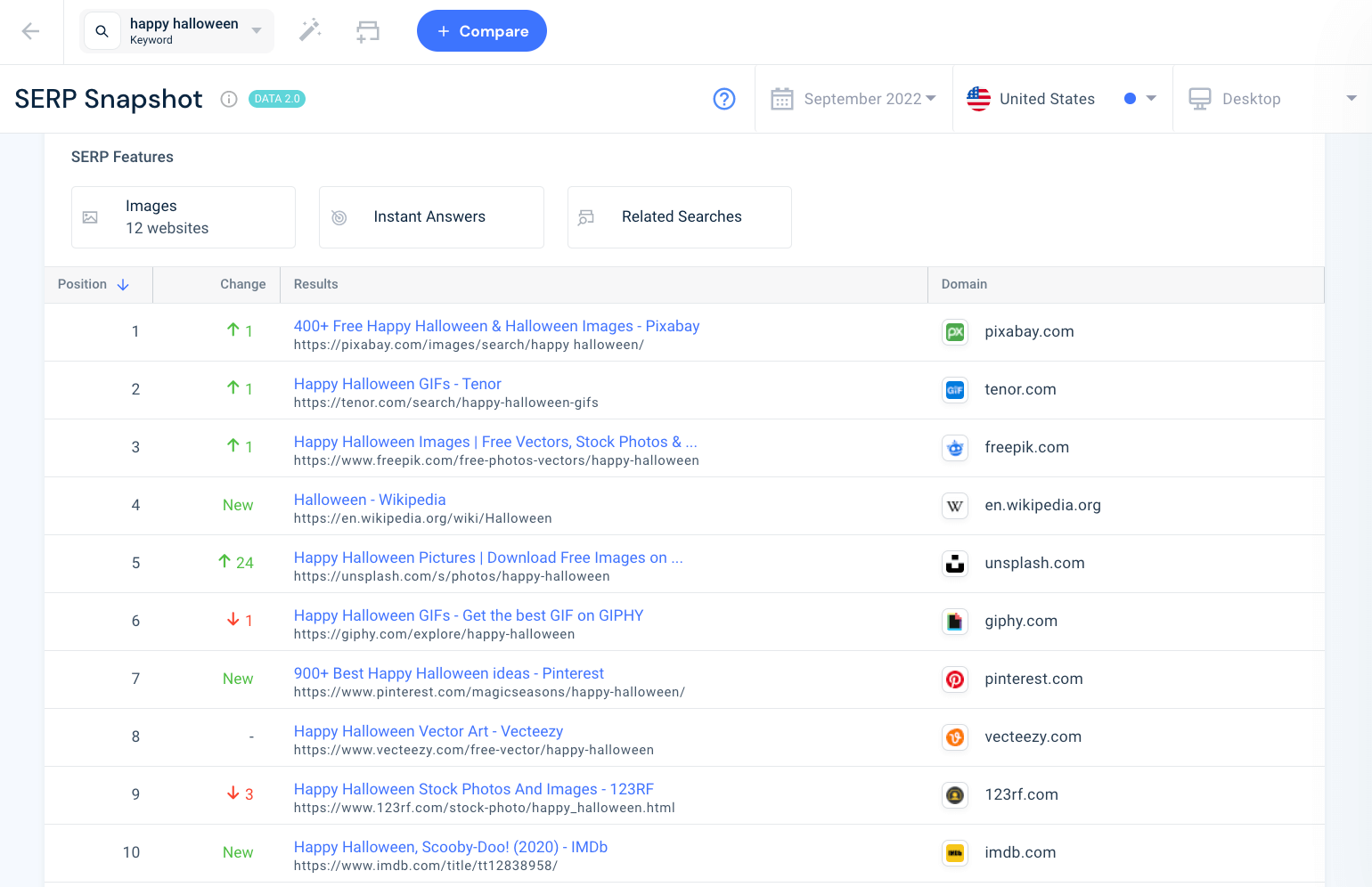Image resolution: width=1372 pixels, height=887 pixels.
Task: Click the save keyword to list icon
Action: tap(368, 30)
